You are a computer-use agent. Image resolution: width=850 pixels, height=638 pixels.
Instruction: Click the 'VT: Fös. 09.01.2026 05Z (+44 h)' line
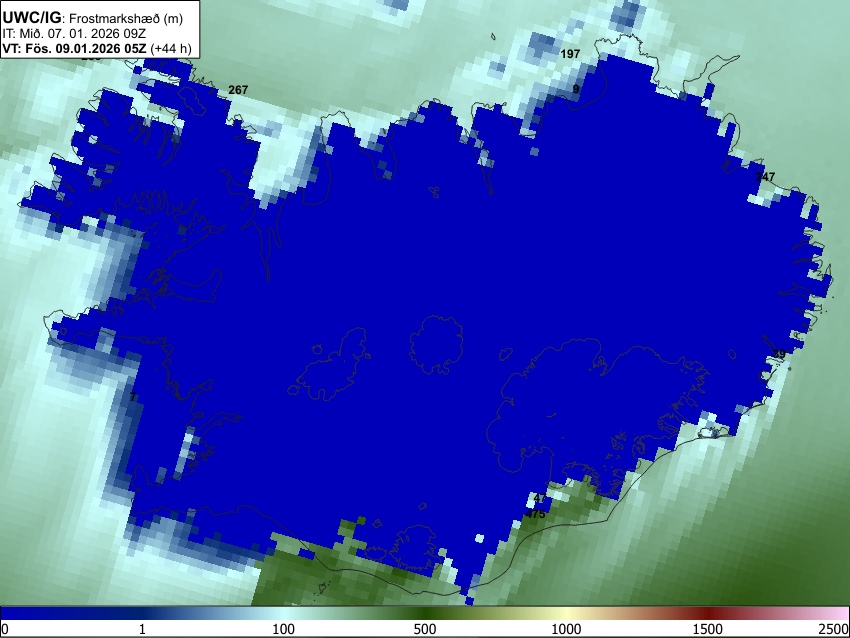click(96, 48)
